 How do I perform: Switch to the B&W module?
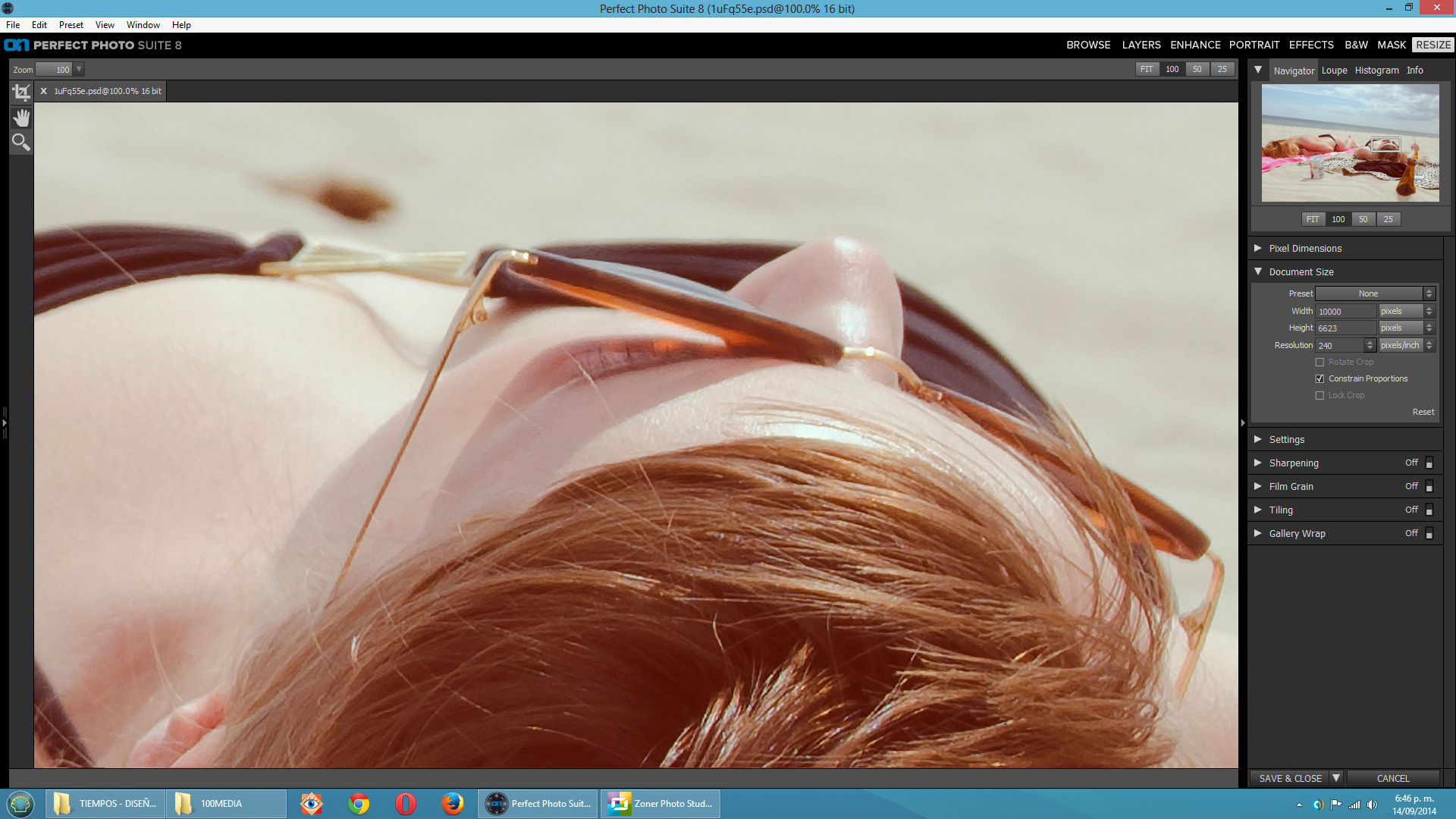(x=1356, y=45)
